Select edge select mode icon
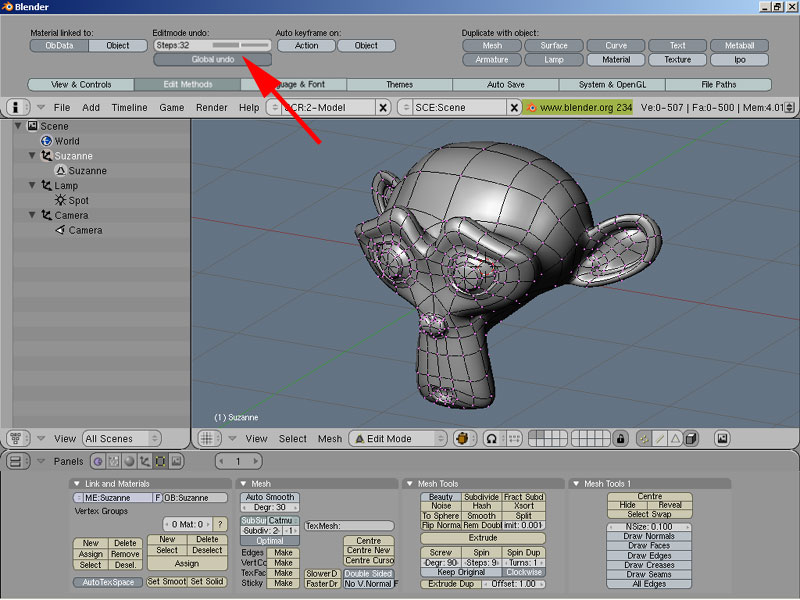This screenshot has width=800, height=600. coord(660,439)
